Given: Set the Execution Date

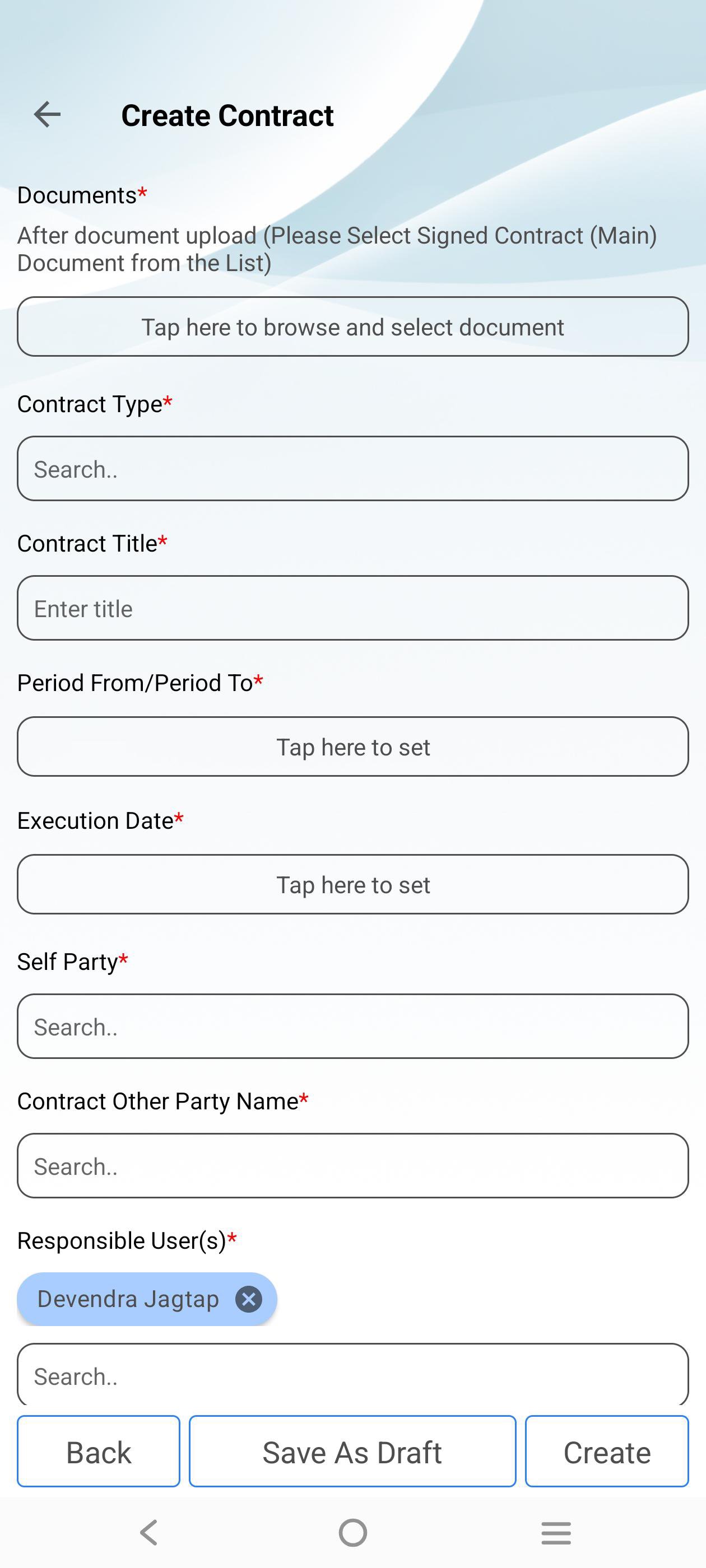Looking at the screenshot, I should 352,884.
